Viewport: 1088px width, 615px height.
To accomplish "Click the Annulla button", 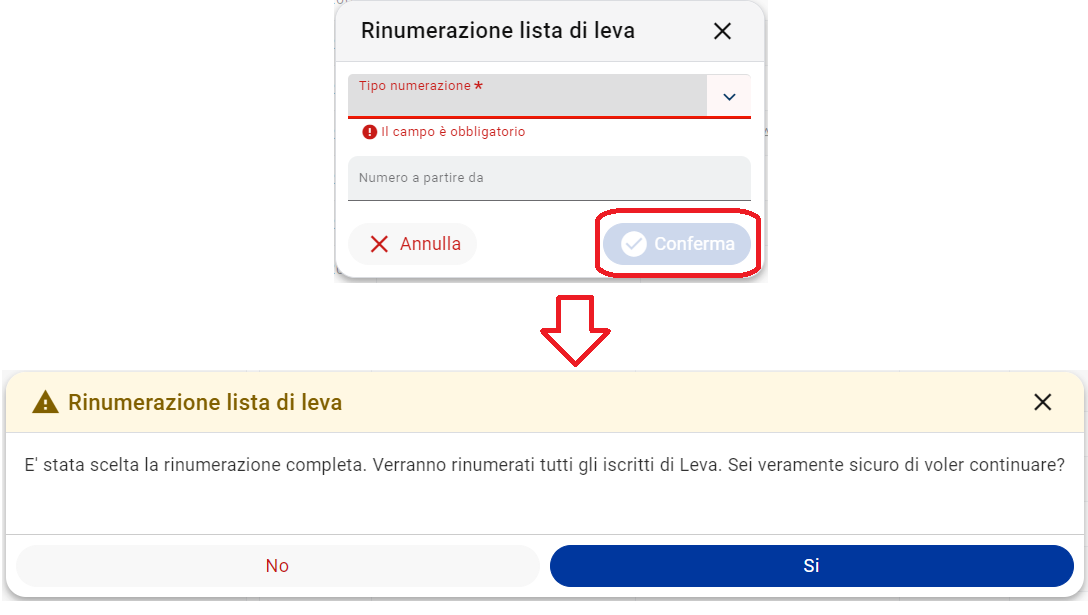I will 413,244.
